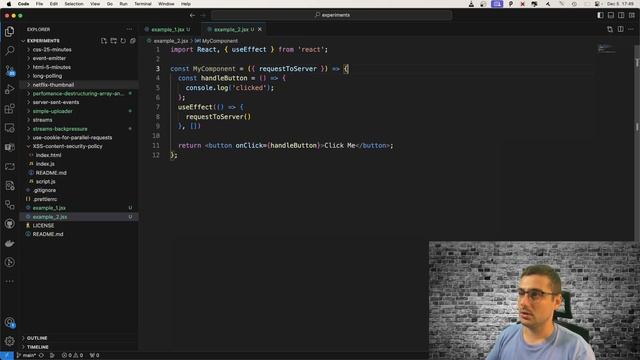The height and width of the screenshot is (360, 640).
Task: Click the main branch in status bar
Action: pyautogui.click(x=26, y=356)
